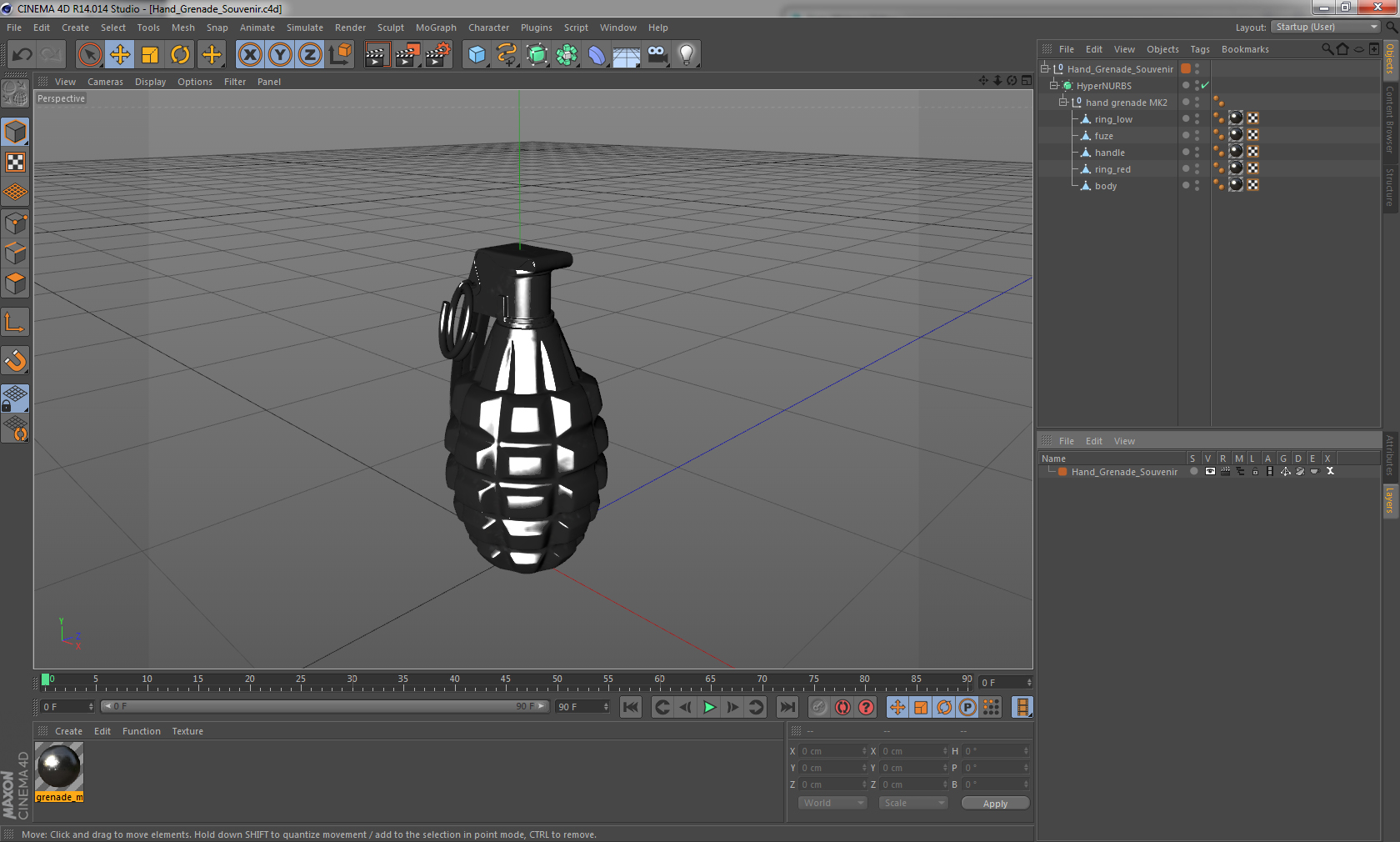Image resolution: width=1400 pixels, height=842 pixels.
Task: Click the timeline preview range slider
Action: tap(325, 706)
